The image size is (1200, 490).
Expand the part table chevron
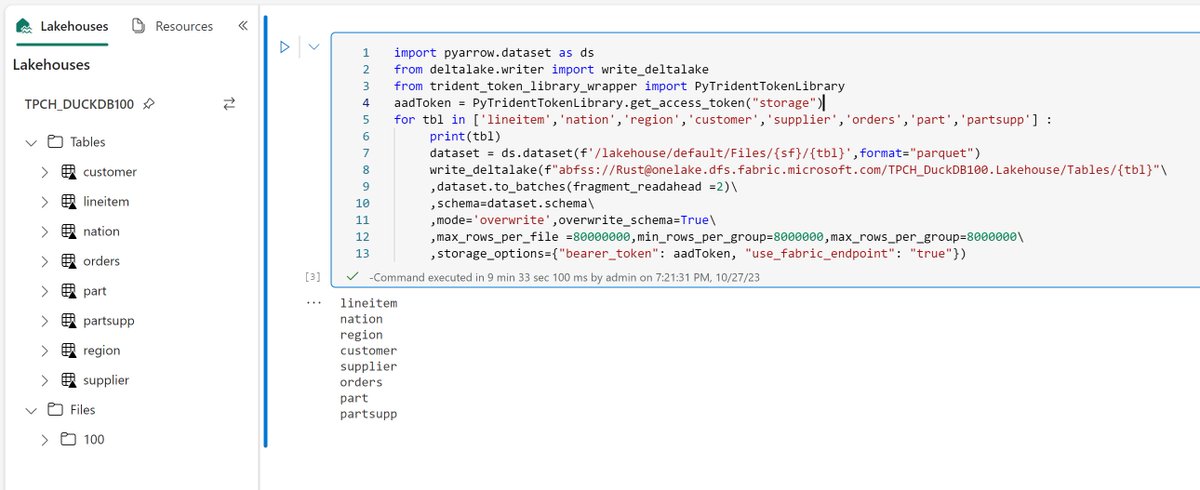point(45,291)
